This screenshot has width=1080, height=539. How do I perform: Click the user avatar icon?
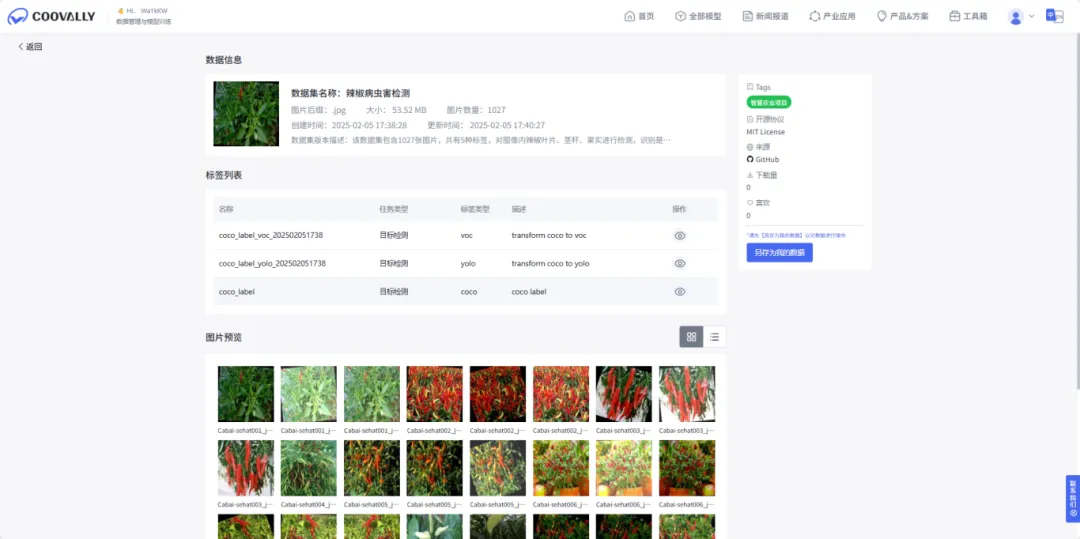(x=1015, y=17)
